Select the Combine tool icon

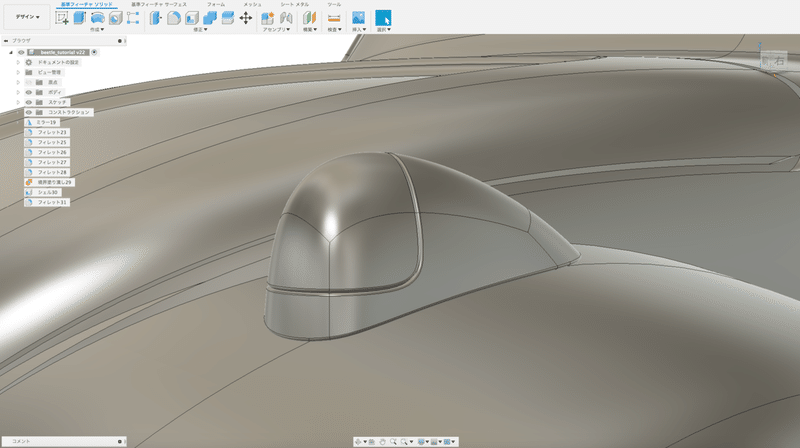[x=210, y=18]
